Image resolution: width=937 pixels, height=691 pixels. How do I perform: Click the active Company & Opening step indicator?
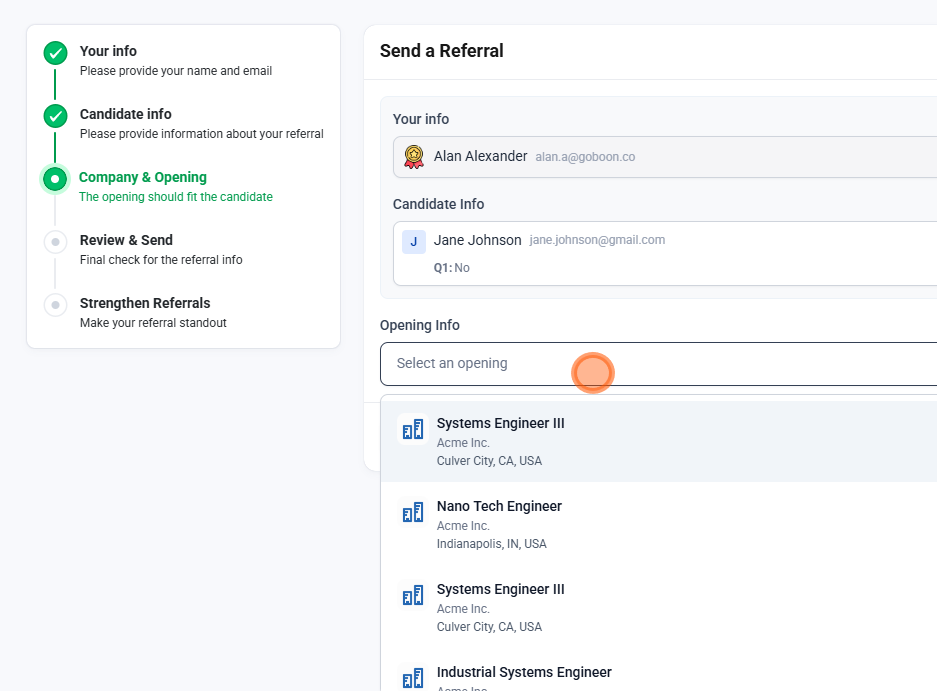(x=55, y=179)
